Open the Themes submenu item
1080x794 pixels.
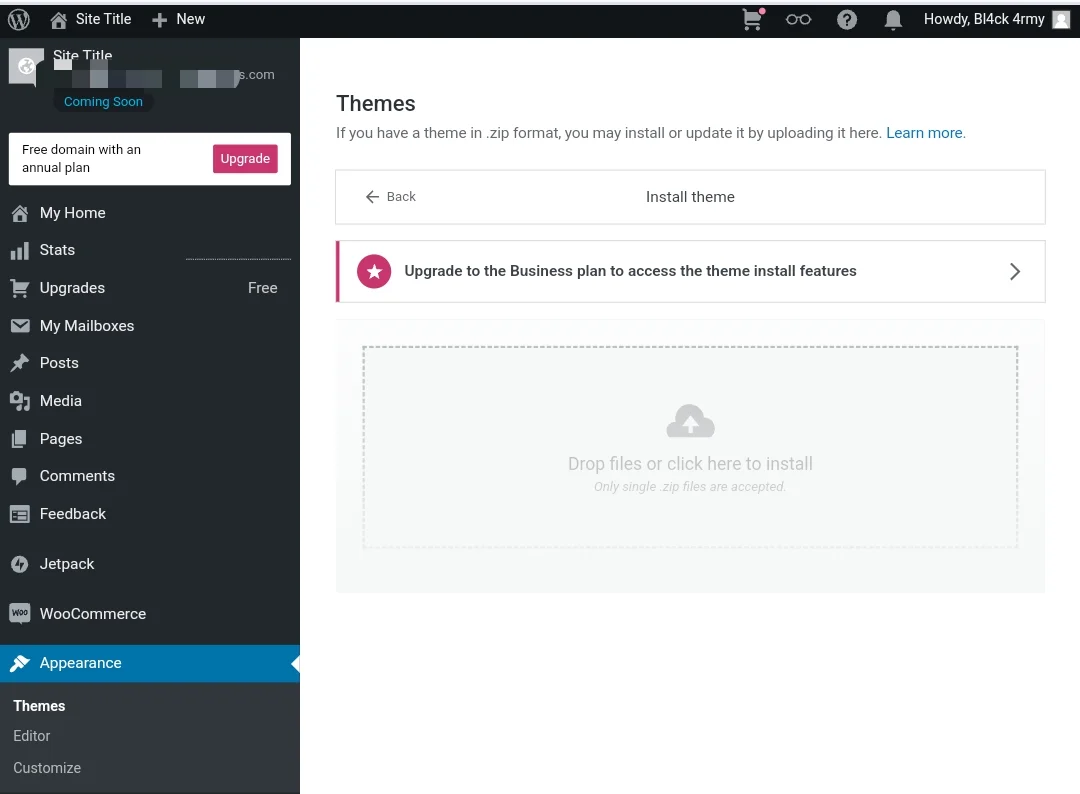(x=39, y=706)
